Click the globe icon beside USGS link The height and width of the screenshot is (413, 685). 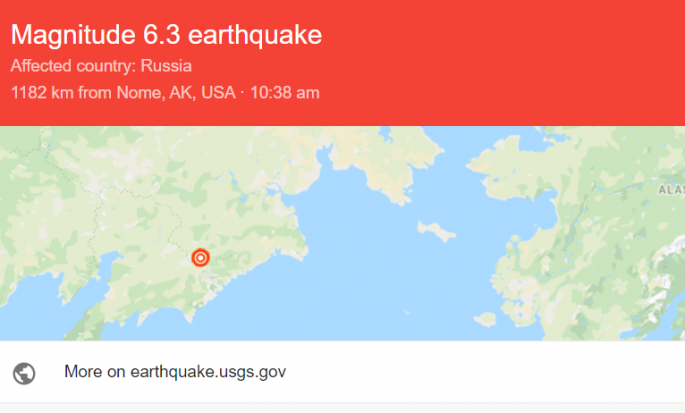[x=25, y=372]
